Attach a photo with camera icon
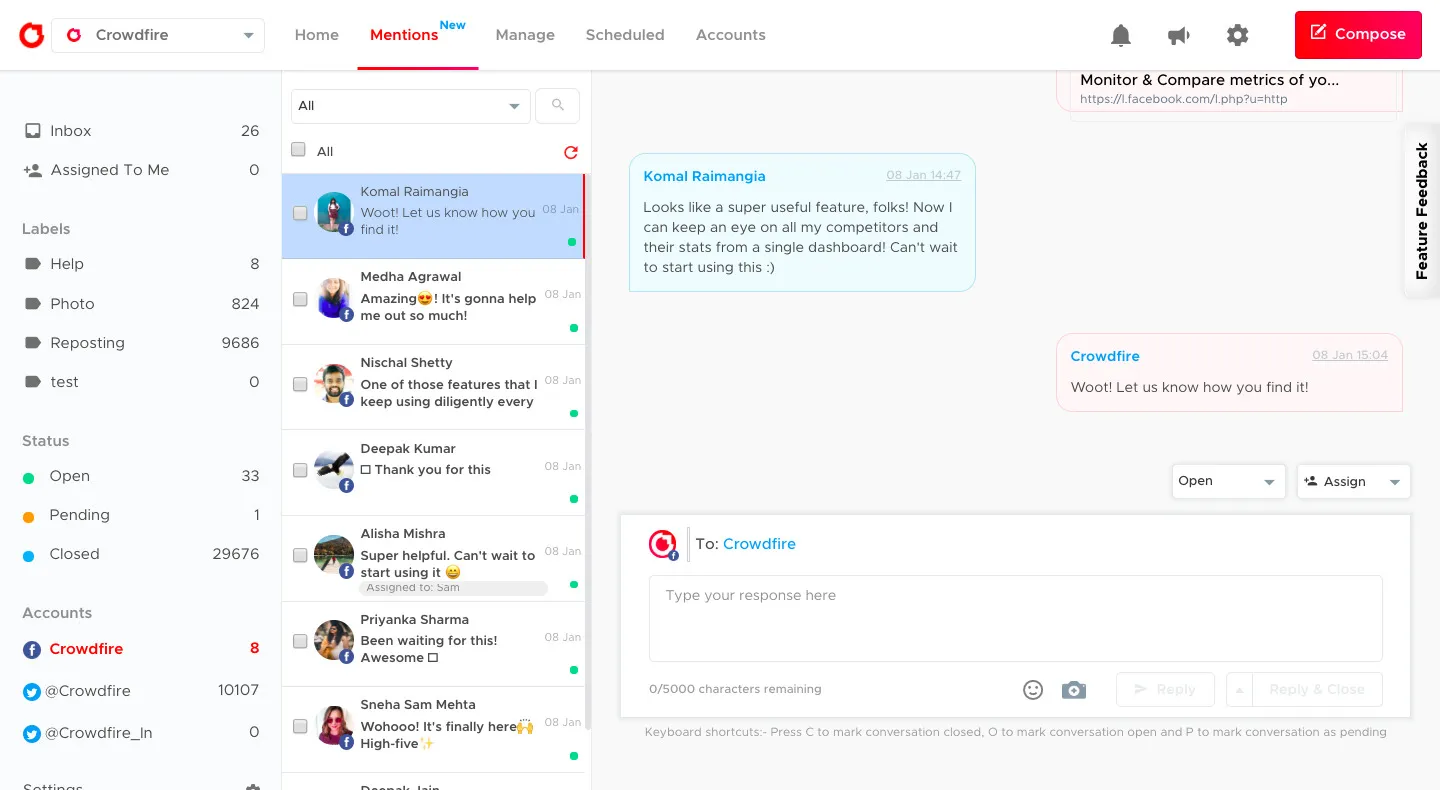This screenshot has width=1440, height=790. 1074,690
